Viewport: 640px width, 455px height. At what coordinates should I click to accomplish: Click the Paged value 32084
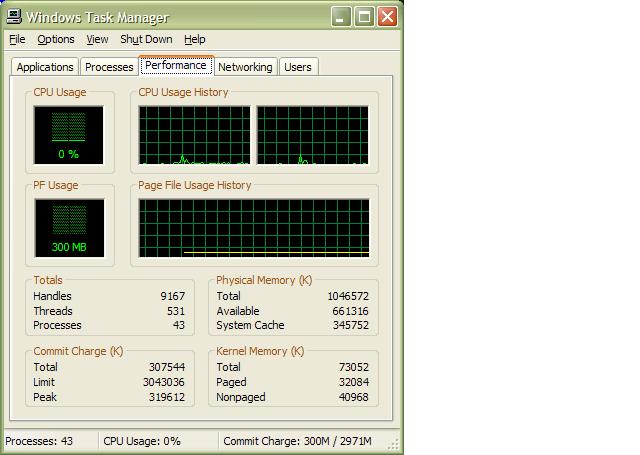(354, 382)
